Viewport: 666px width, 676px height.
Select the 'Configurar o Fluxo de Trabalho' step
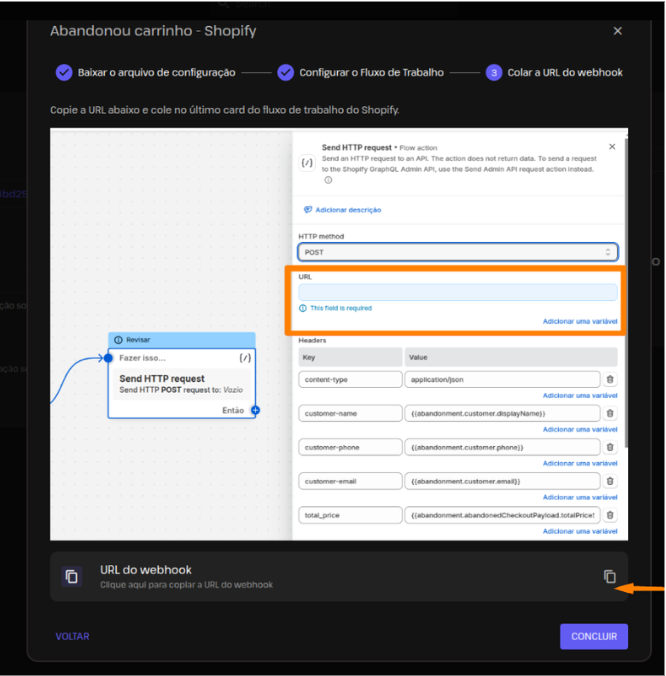(360, 72)
